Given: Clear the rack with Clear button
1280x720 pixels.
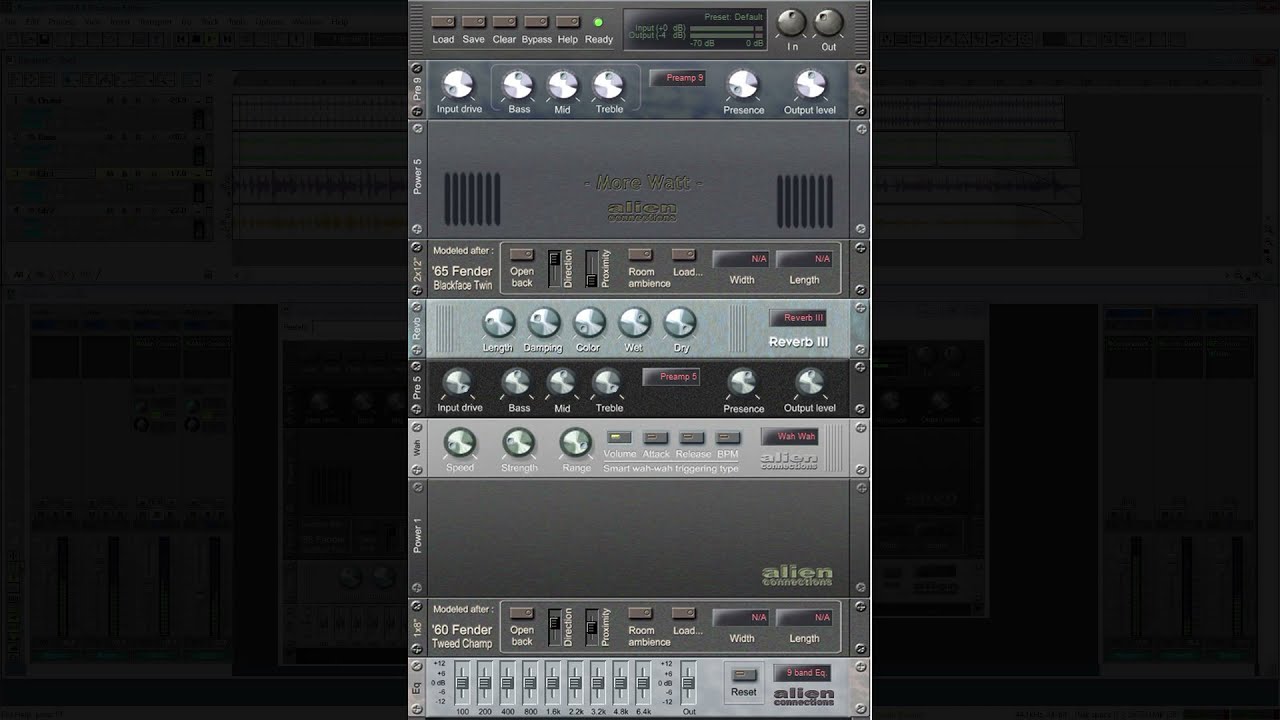Looking at the screenshot, I should pyautogui.click(x=505, y=22).
